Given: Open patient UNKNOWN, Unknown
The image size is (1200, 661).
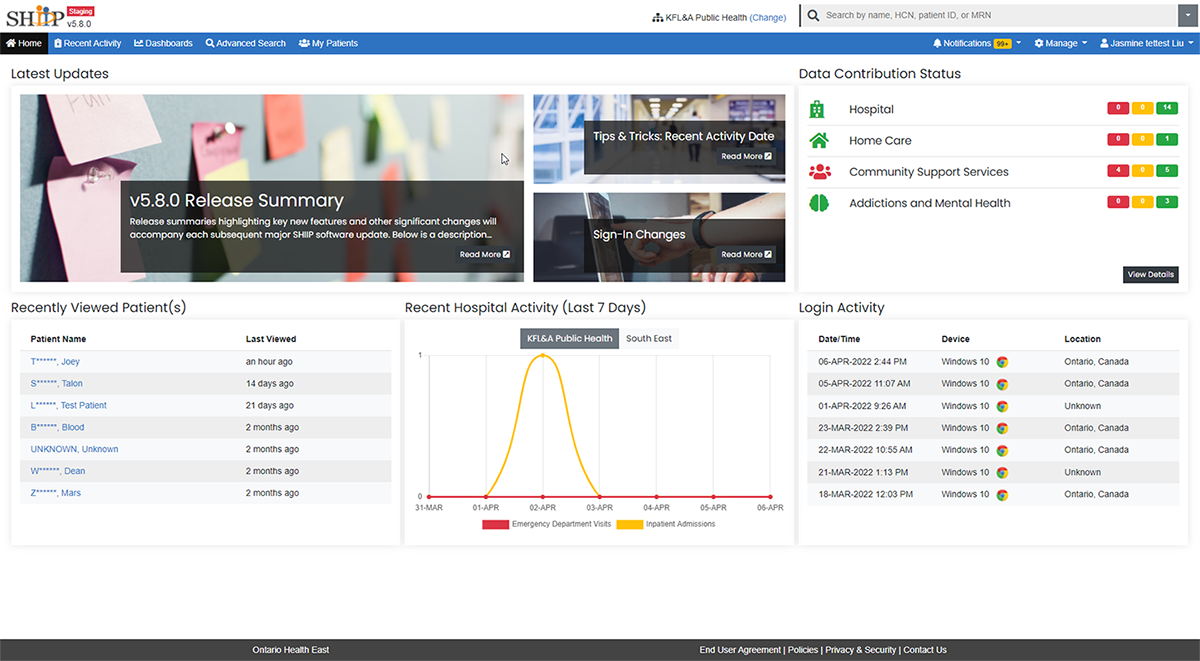Looking at the screenshot, I should [75, 450].
